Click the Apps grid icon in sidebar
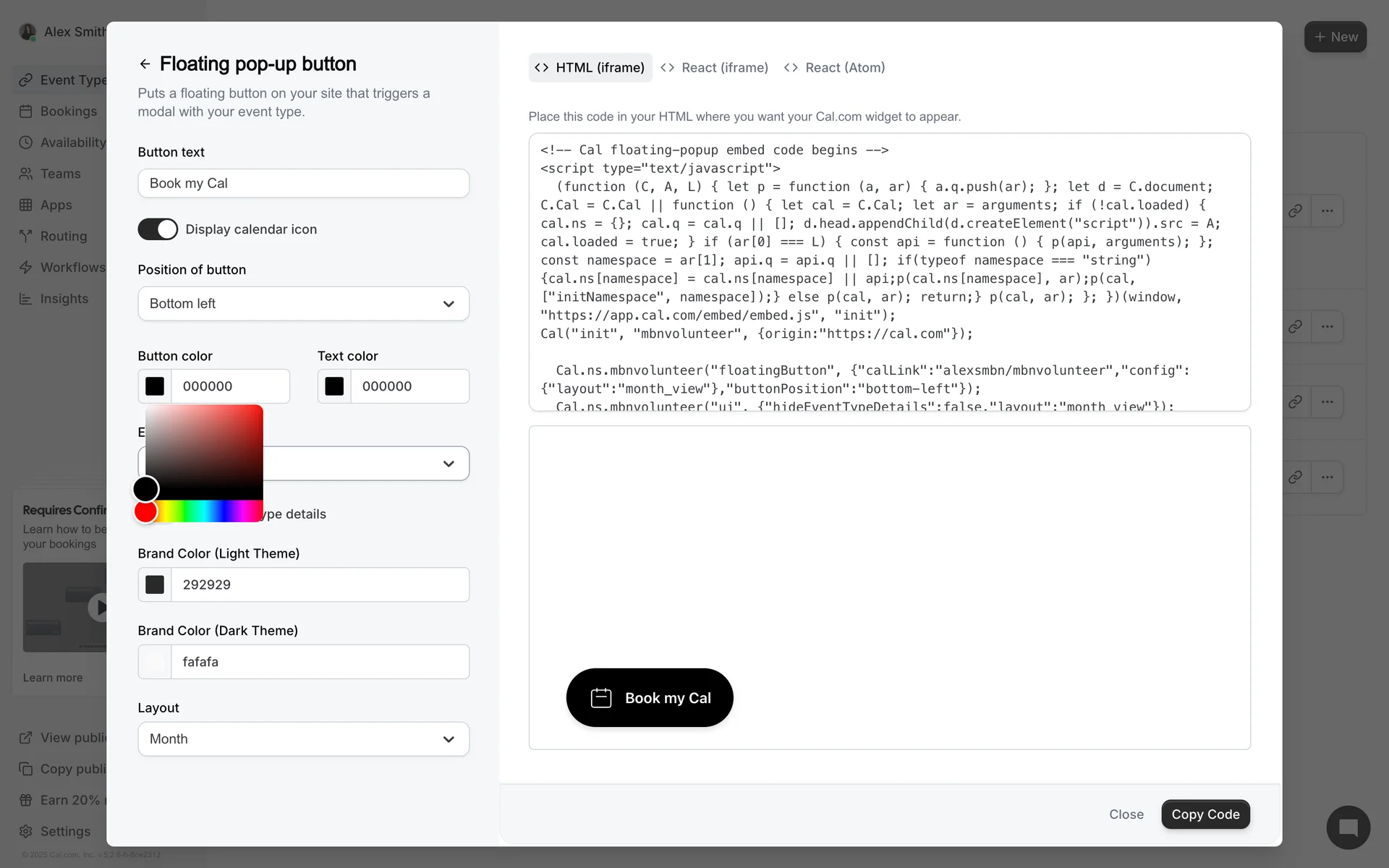This screenshot has width=1389, height=868. (x=26, y=205)
